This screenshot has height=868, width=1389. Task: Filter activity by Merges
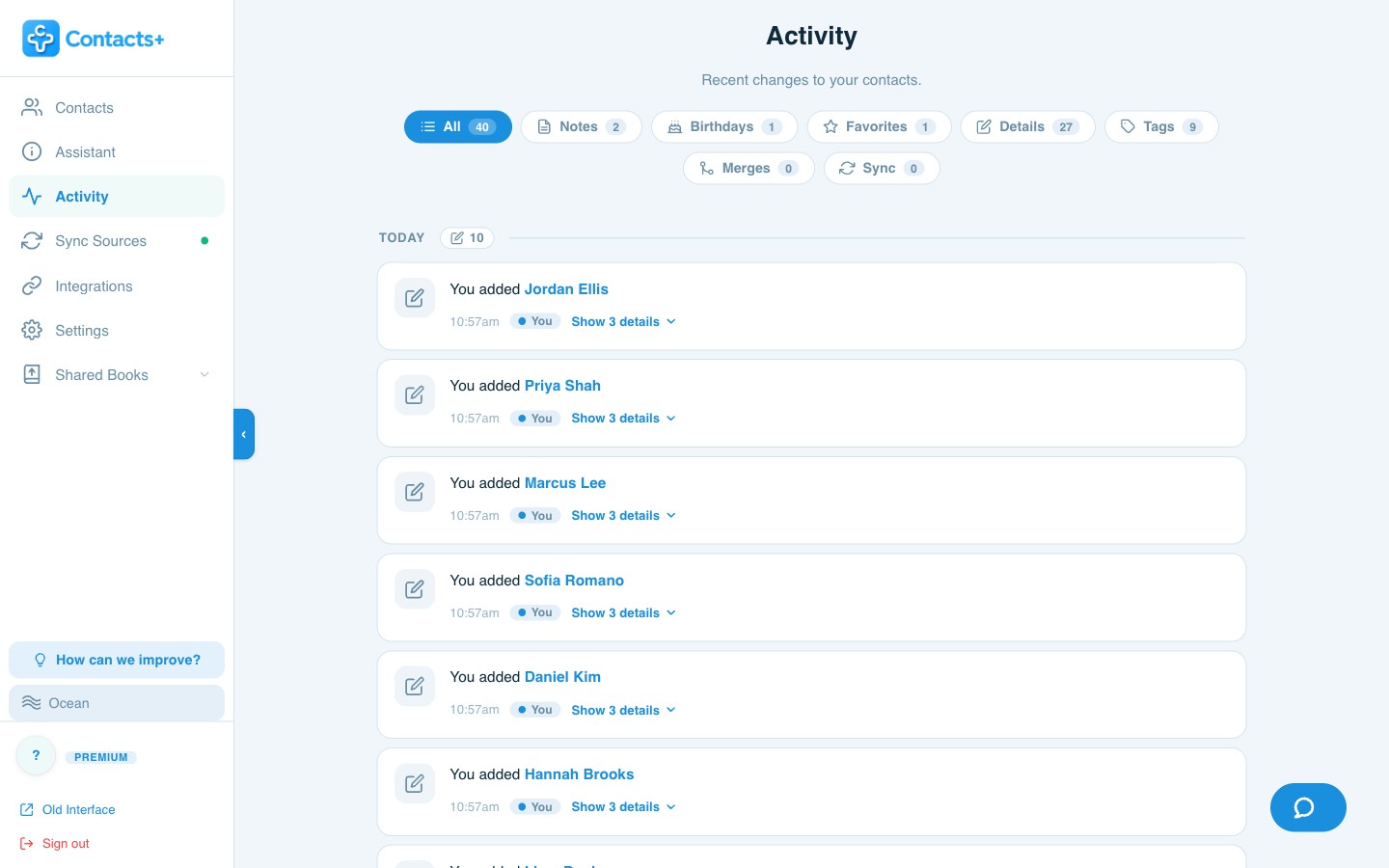[x=749, y=169]
